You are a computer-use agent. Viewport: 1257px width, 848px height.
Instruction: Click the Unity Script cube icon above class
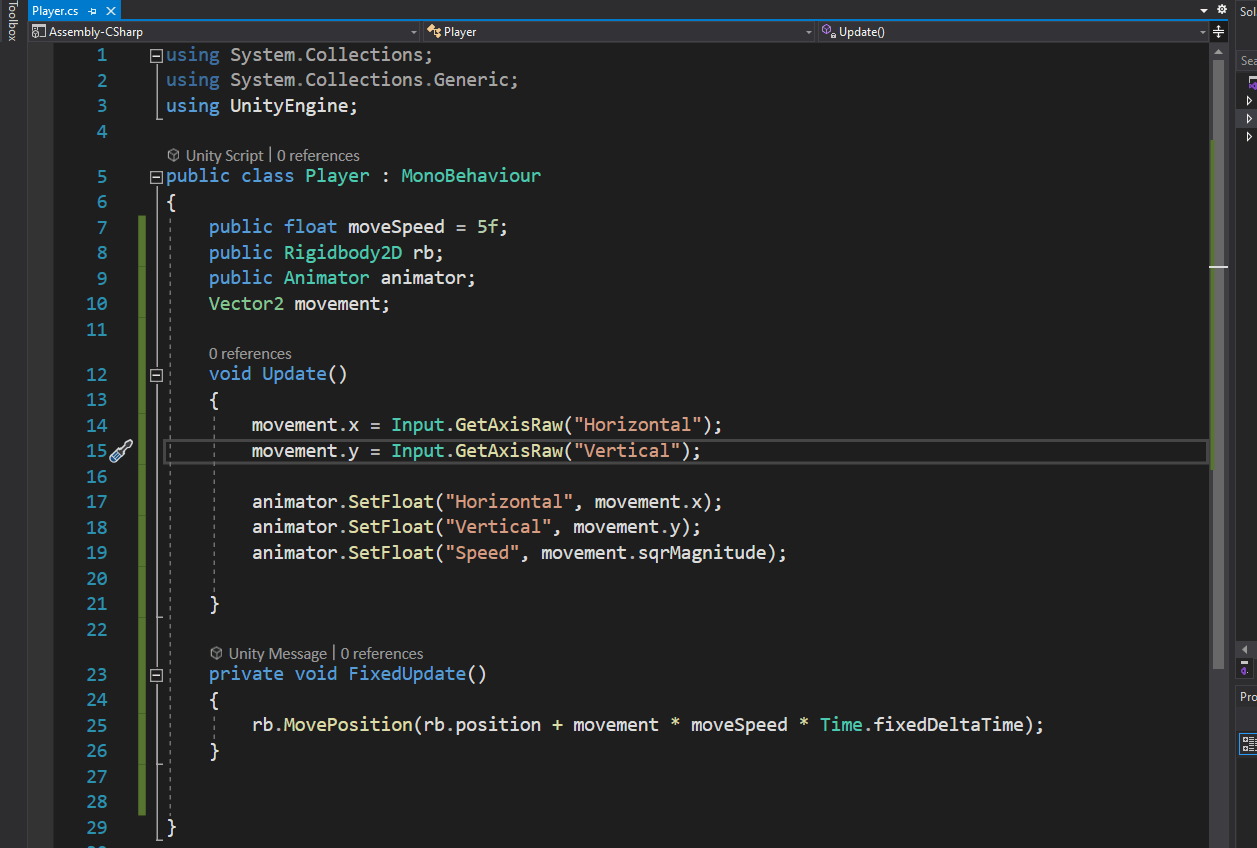(x=173, y=155)
